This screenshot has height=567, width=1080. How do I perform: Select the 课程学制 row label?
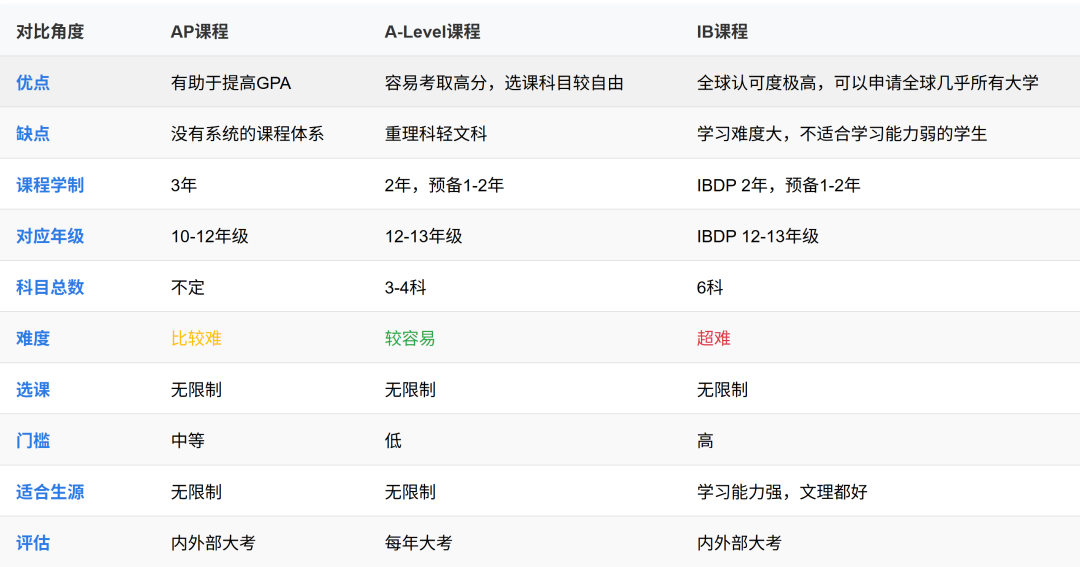(50, 185)
